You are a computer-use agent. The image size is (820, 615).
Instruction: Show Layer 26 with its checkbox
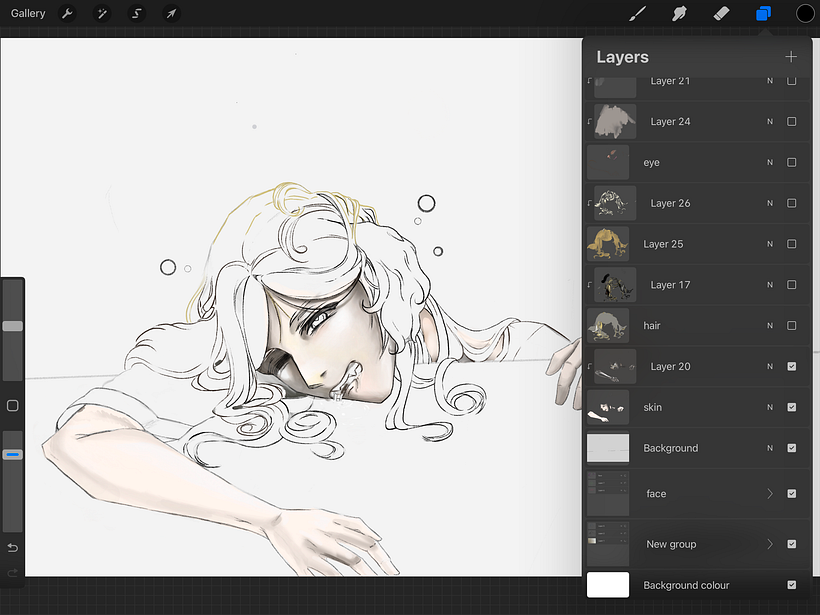(x=792, y=203)
